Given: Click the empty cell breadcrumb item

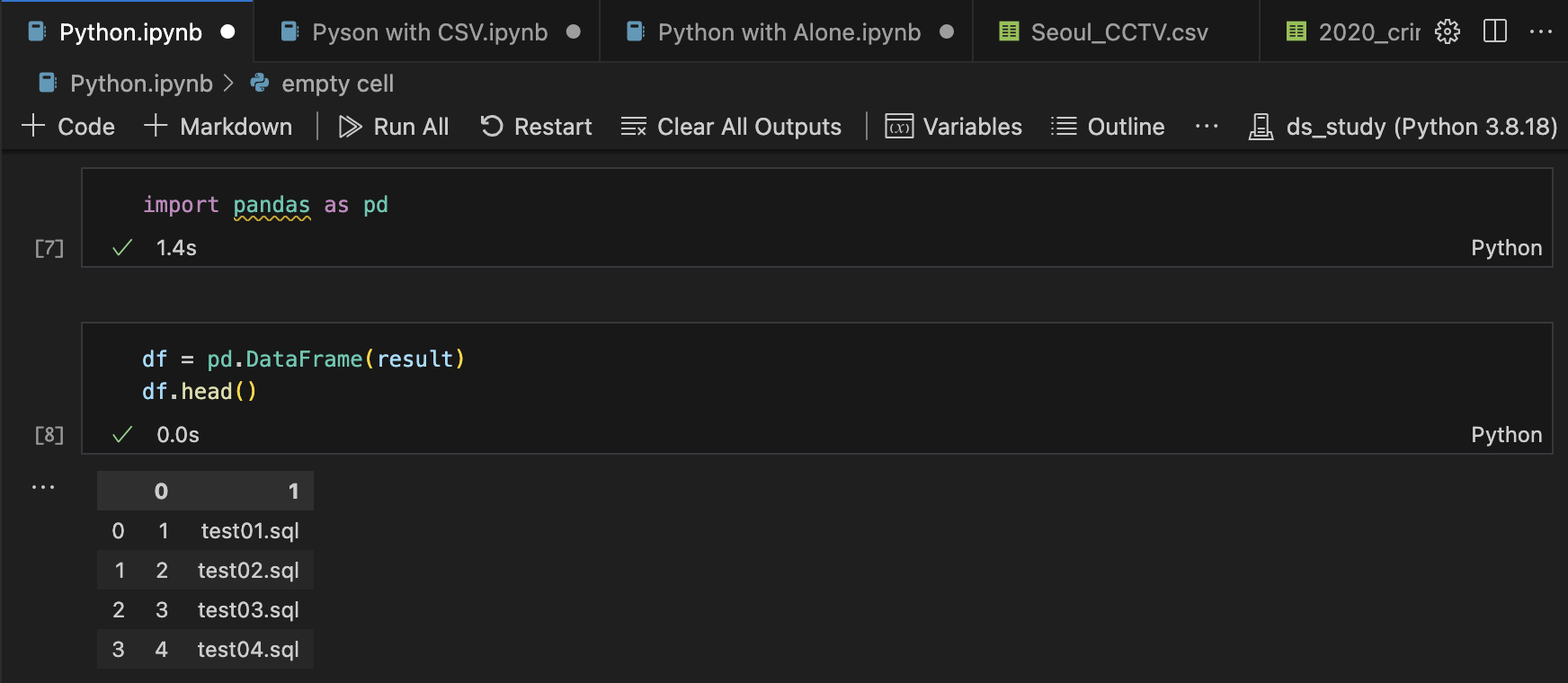Looking at the screenshot, I should (337, 84).
